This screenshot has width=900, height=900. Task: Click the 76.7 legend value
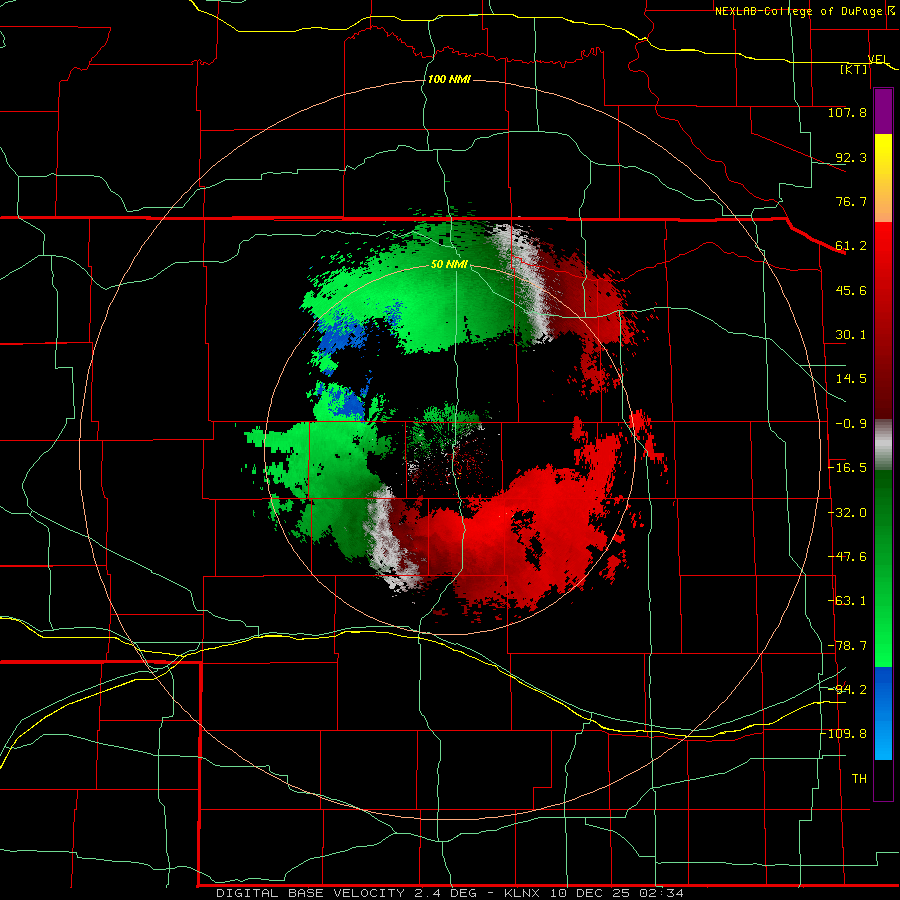(851, 201)
